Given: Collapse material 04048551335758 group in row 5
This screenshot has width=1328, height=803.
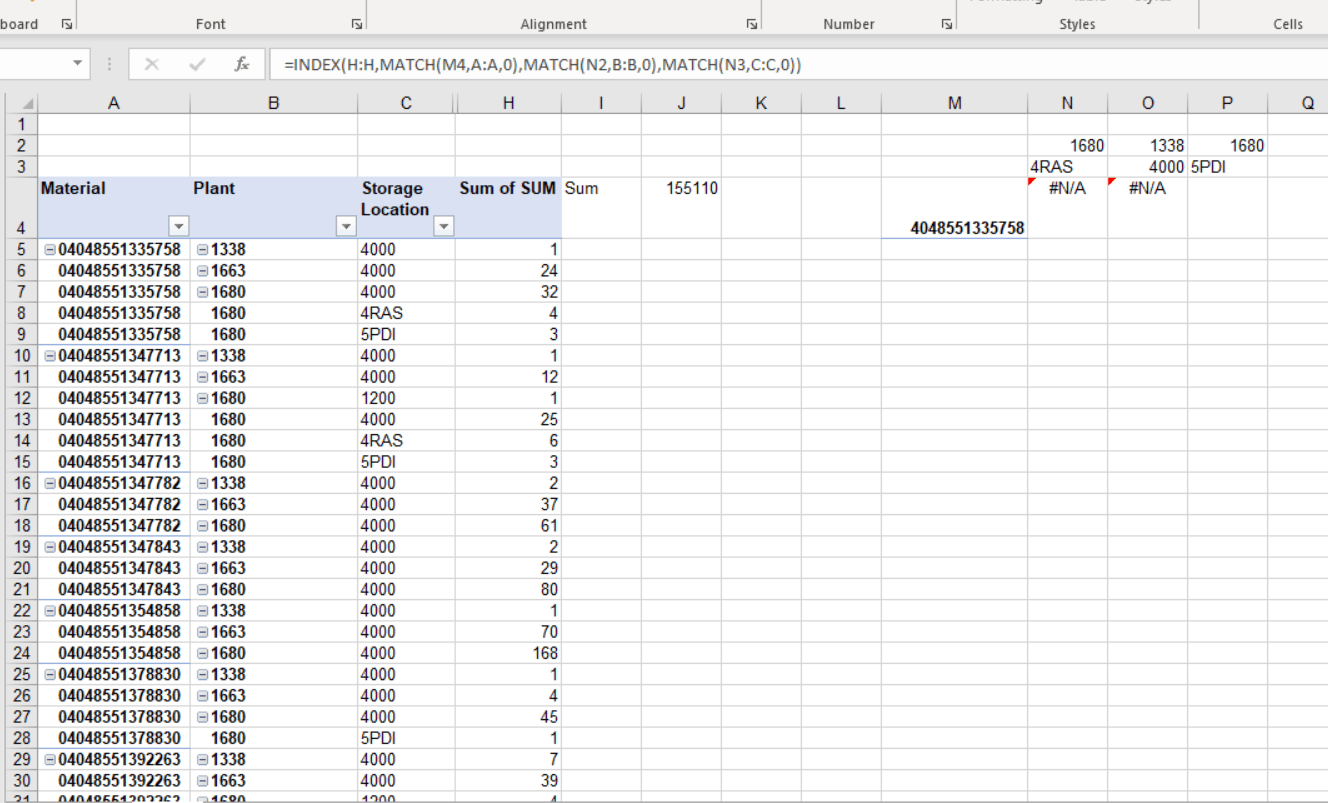Looking at the screenshot, I should coord(50,250).
